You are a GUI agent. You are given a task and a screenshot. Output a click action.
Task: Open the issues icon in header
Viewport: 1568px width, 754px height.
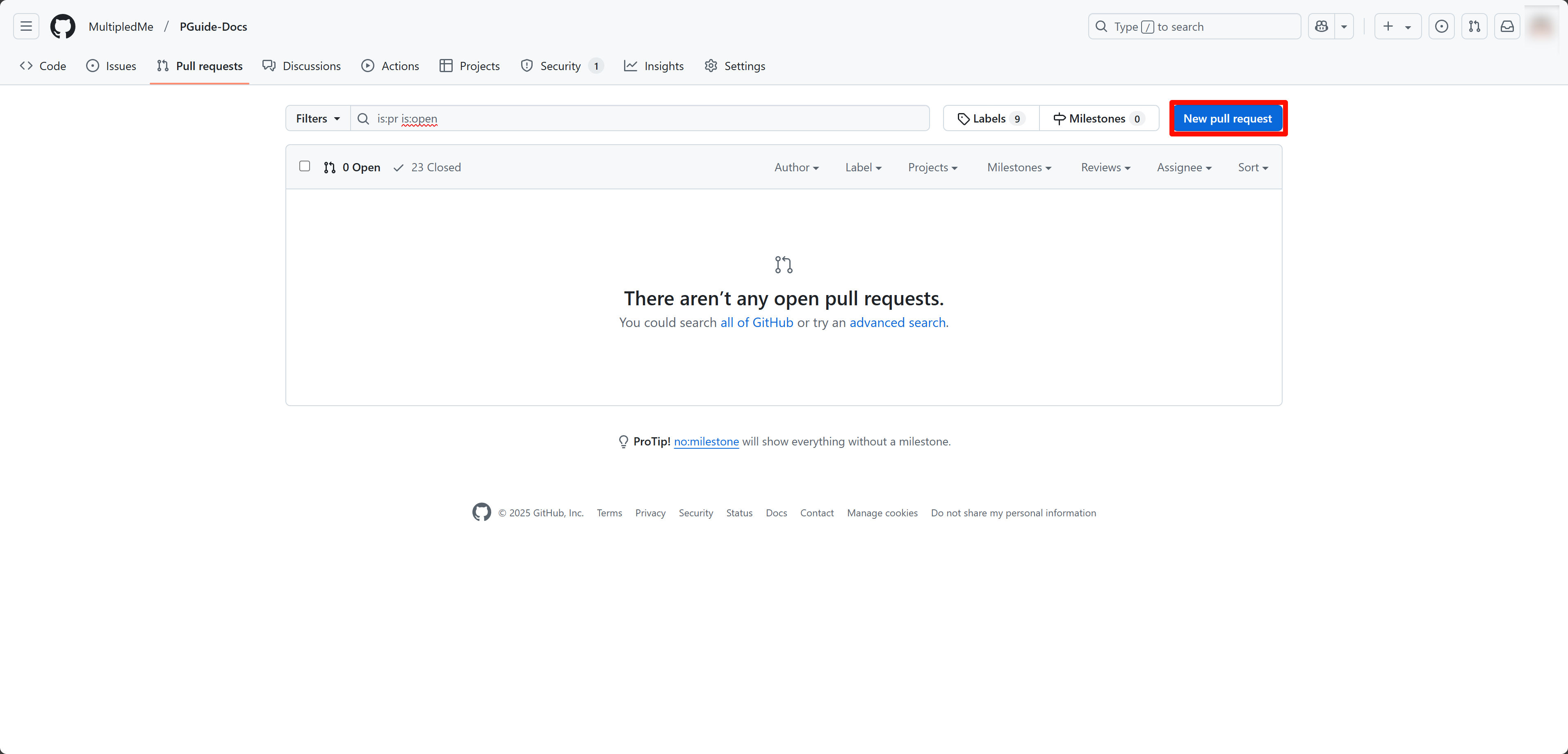1441,26
